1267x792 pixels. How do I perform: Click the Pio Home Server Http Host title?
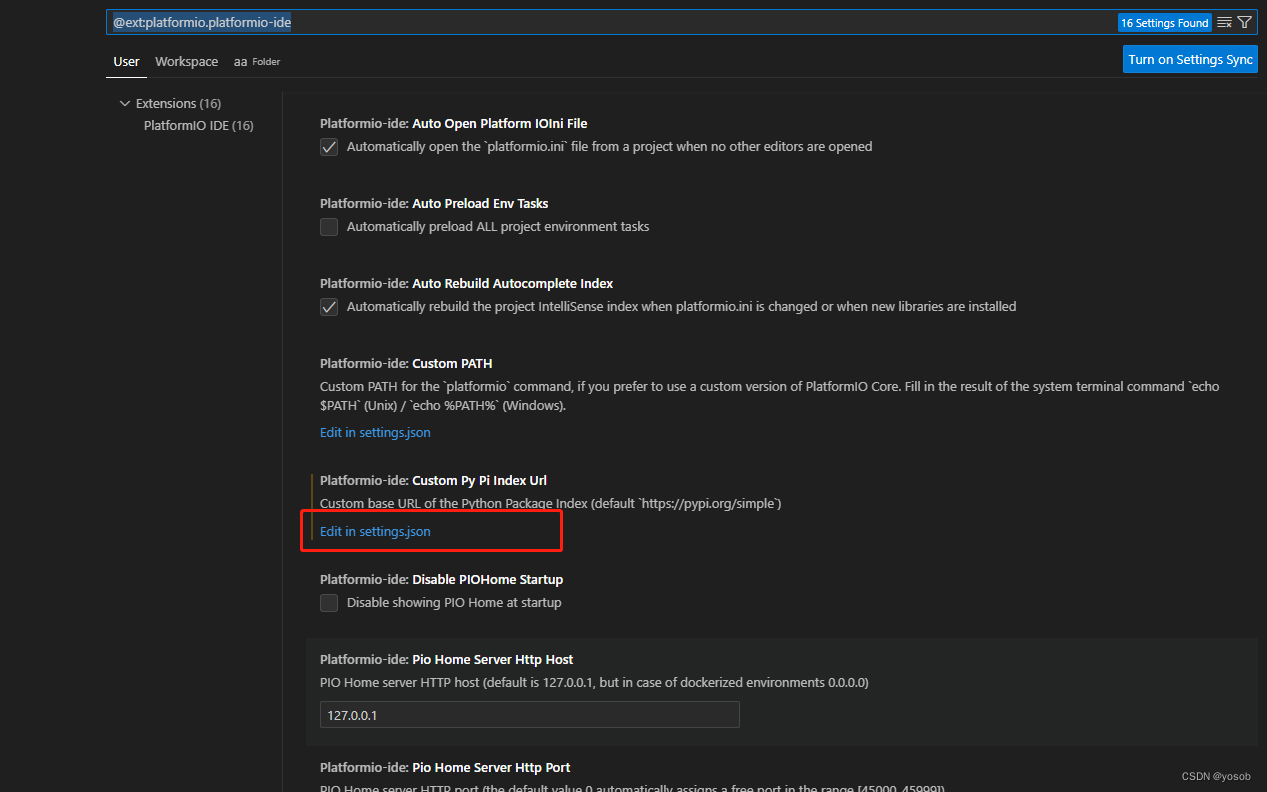tap(446, 660)
